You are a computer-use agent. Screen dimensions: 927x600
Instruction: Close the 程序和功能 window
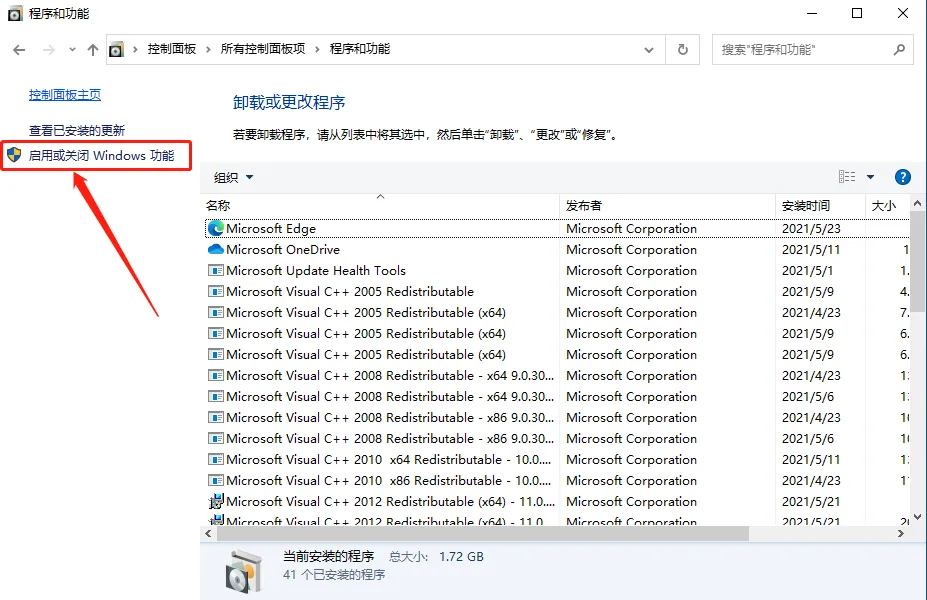[x=903, y=13]
